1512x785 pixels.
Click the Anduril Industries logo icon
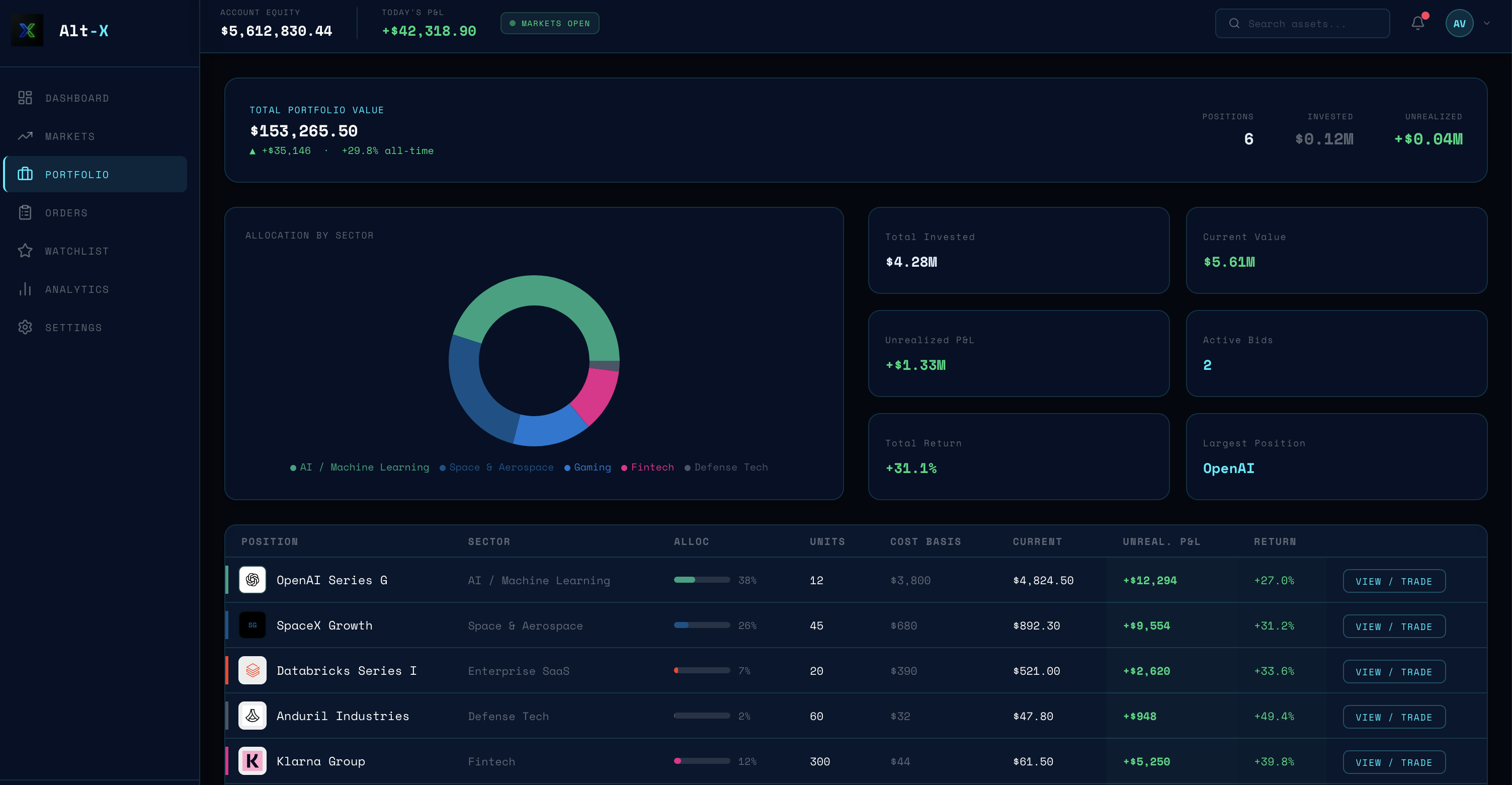click(x=253, y=716)
